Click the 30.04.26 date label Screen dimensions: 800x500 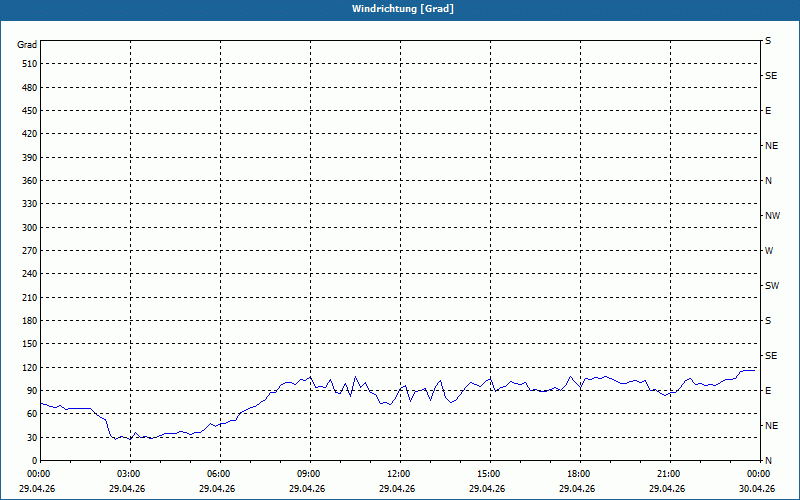[757, 489]
